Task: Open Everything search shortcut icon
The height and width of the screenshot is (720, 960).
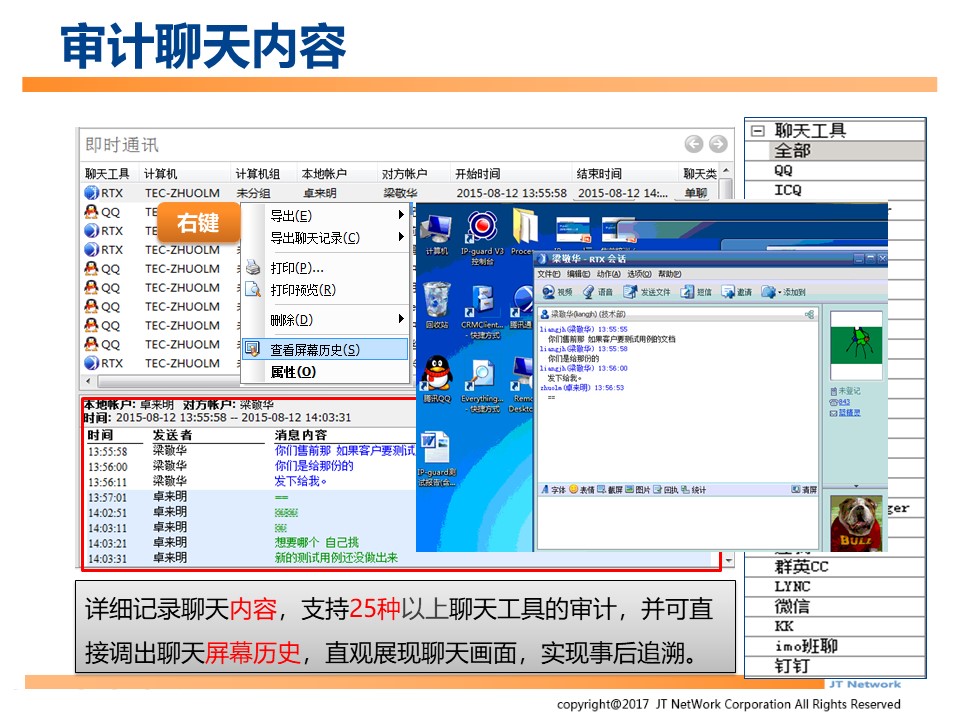Action: coord(482,386)
